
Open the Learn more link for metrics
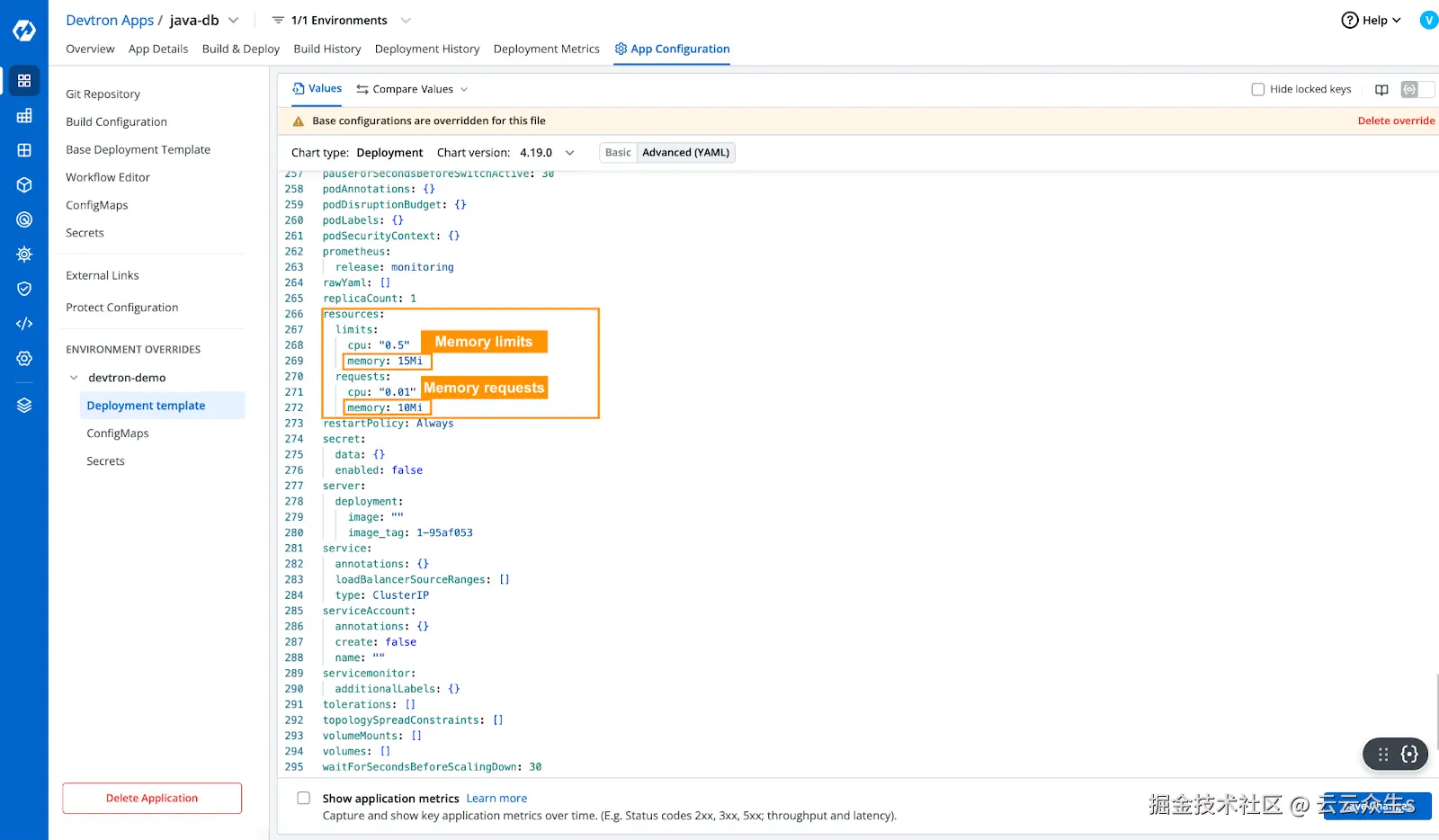point(496,798)
